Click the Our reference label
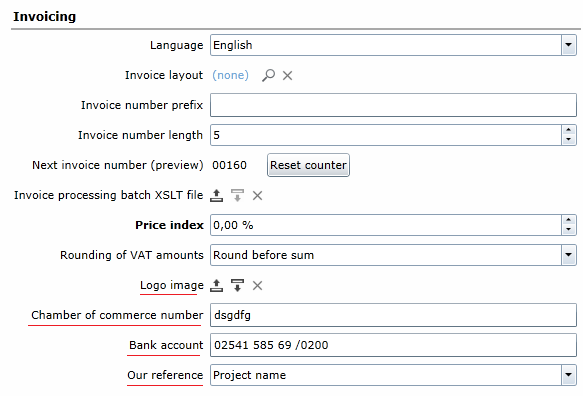Viewport: 583px width, 396px height. [165, 375]
